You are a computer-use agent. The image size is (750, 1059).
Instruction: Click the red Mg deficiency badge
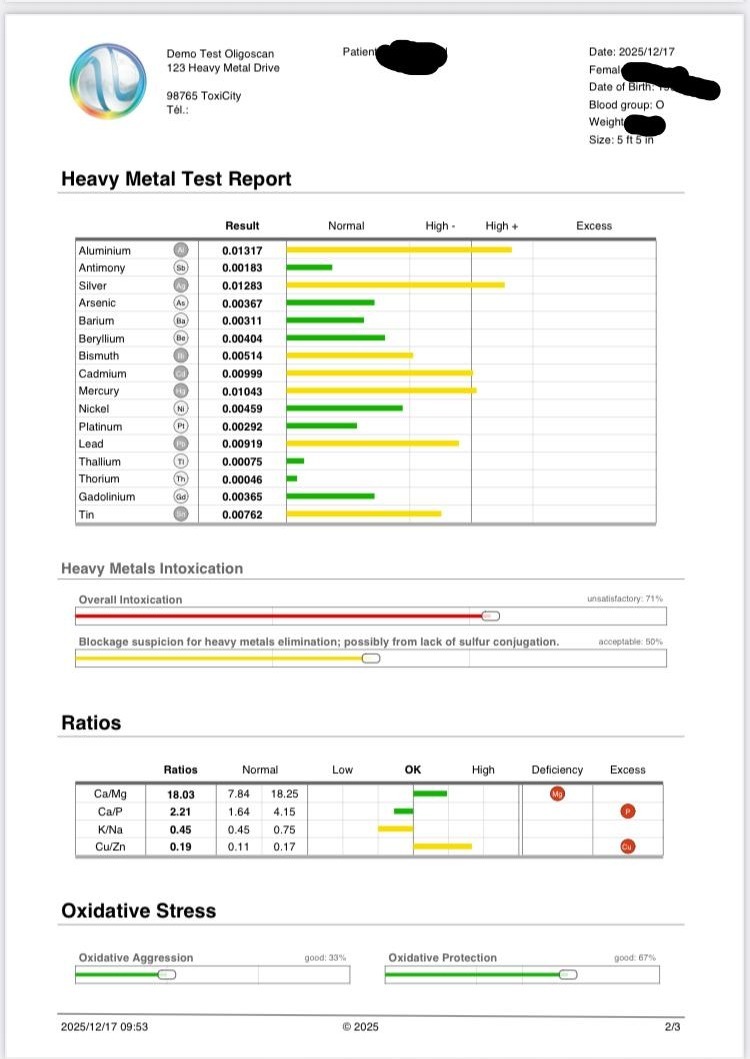558,793
